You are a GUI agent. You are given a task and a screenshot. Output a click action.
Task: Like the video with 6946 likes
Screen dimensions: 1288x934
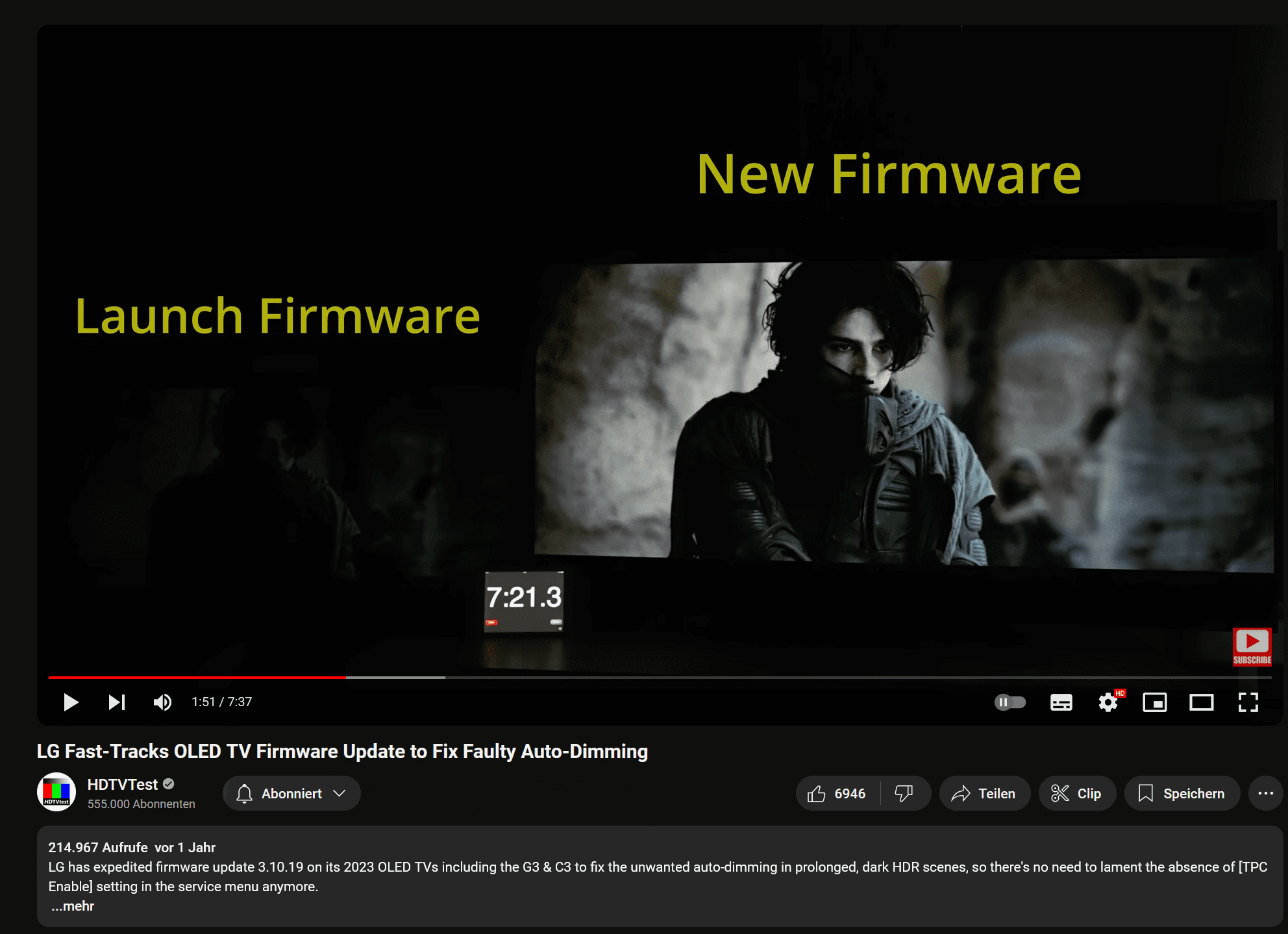point(837,793)
